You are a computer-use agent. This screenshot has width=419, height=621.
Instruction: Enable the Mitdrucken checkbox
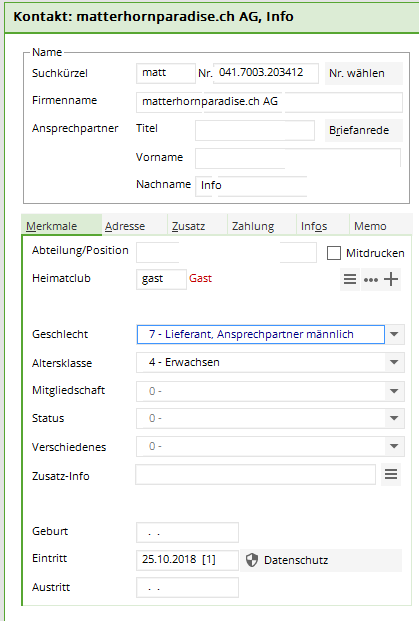click(x=333, y=253)
